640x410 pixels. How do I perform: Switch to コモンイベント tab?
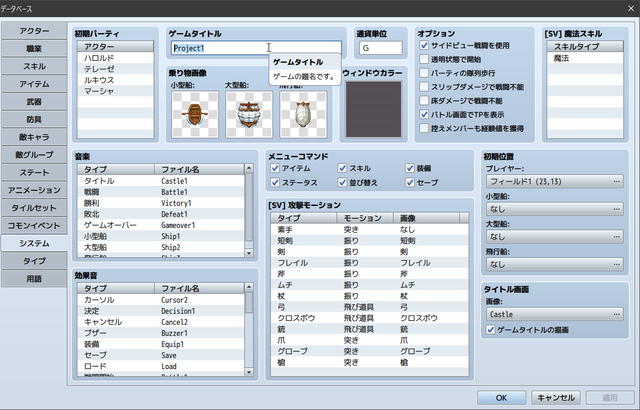[34, 226]
